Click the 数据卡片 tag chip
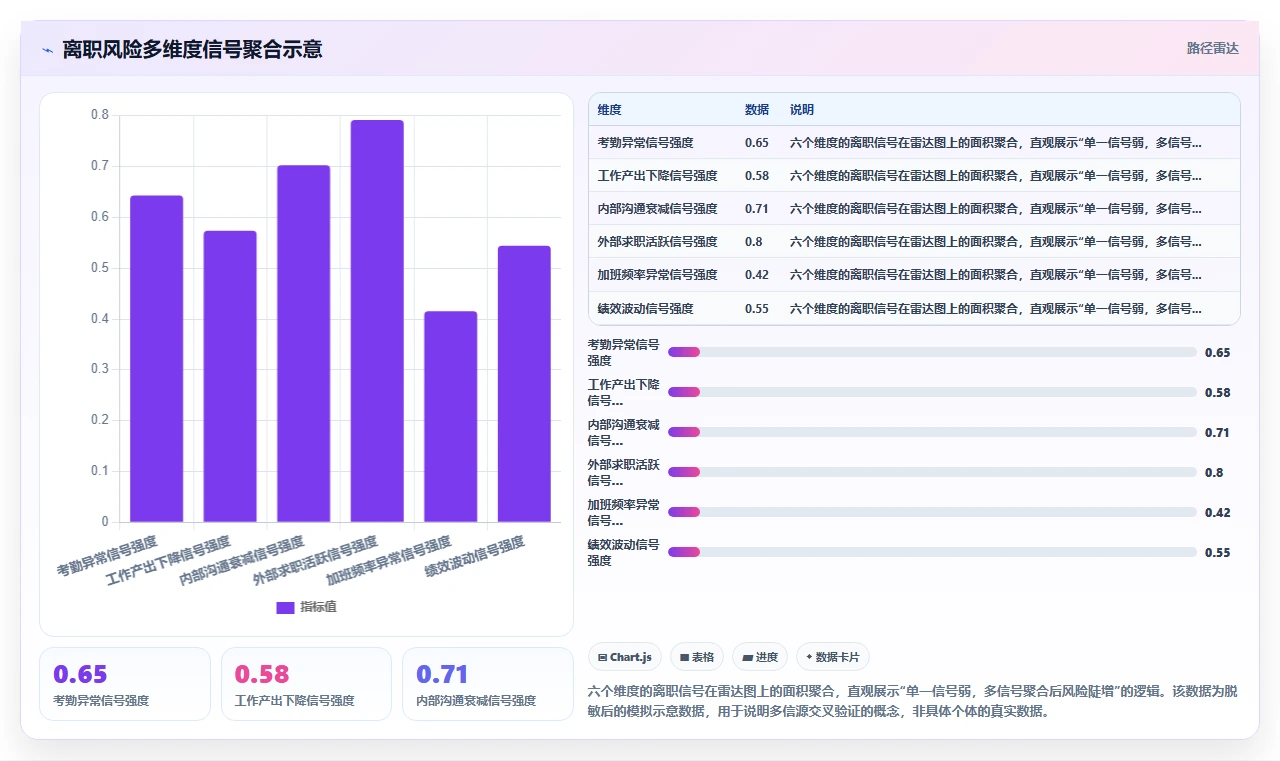 pos(833,657)
